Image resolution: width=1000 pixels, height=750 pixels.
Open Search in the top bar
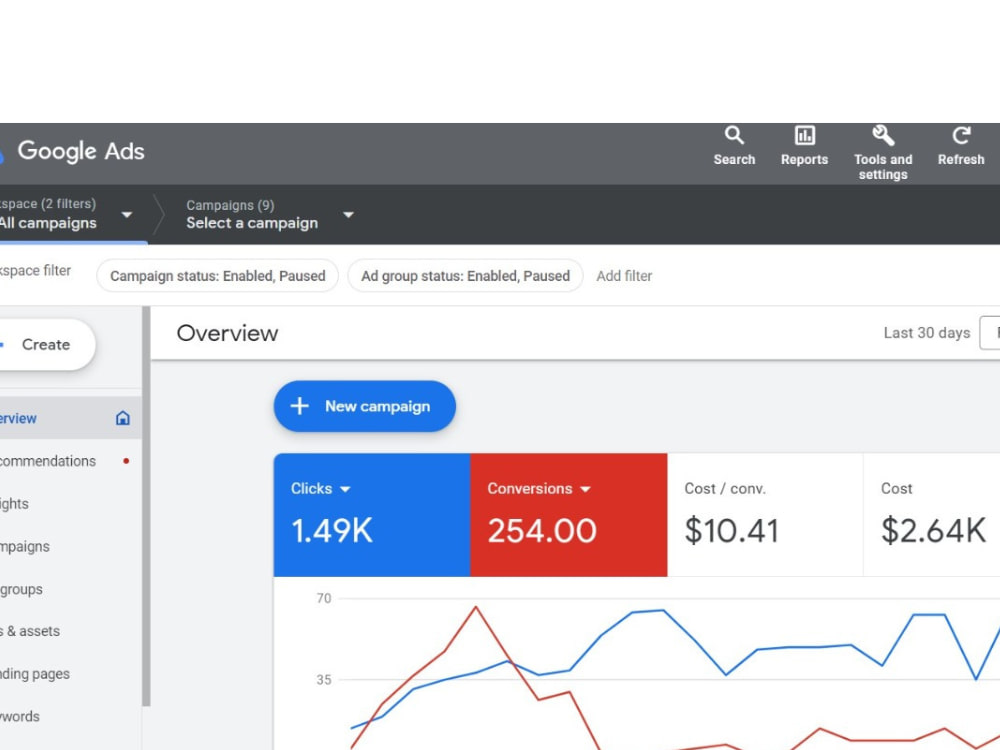click(x=734, y=146)
